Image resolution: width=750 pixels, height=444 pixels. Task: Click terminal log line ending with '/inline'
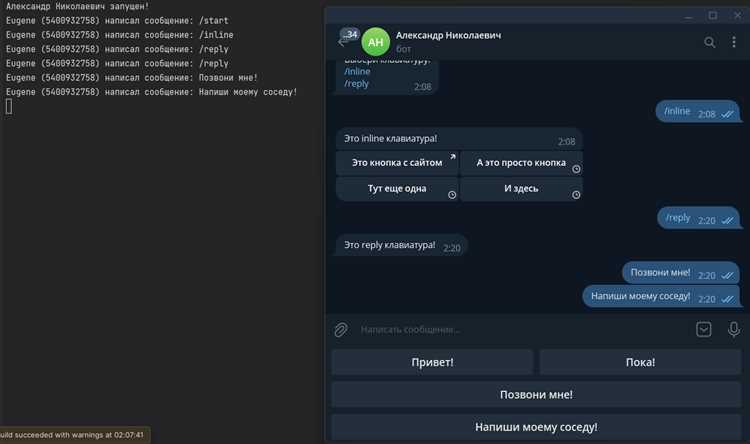click(x=120, y=35)
